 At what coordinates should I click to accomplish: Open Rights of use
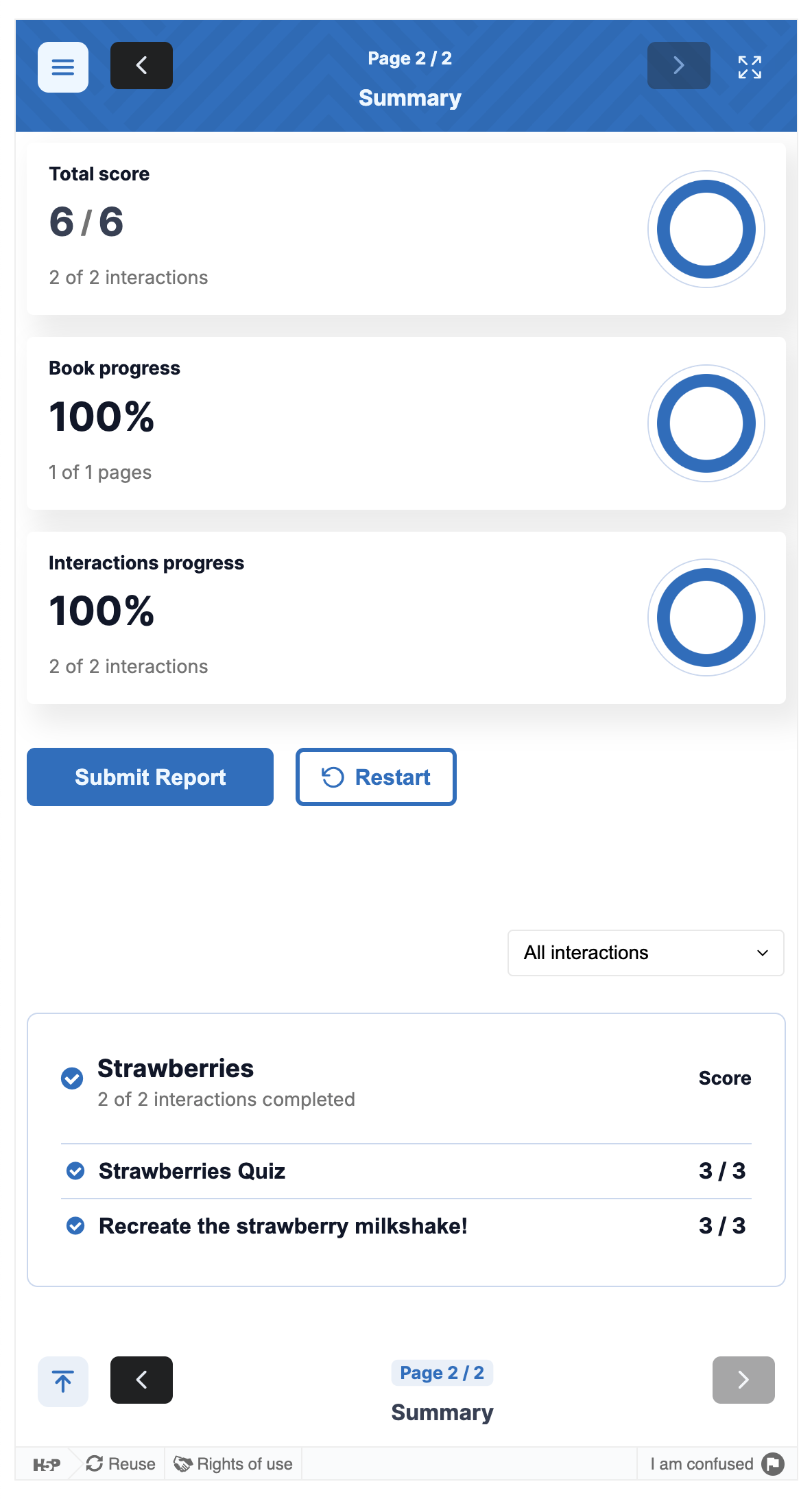tap(233, 1464)
